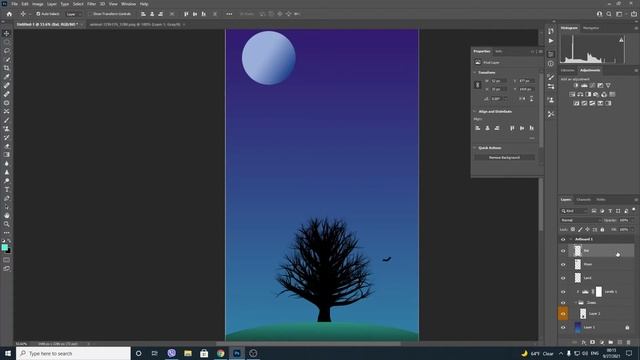Click the Home icon in options bar
The height and width of the screenshot is (360, 640).
9,14
